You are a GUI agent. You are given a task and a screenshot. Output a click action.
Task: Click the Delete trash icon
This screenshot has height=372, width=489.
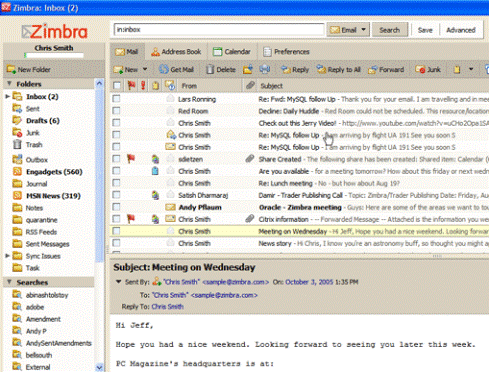click(x=210, y=69)
